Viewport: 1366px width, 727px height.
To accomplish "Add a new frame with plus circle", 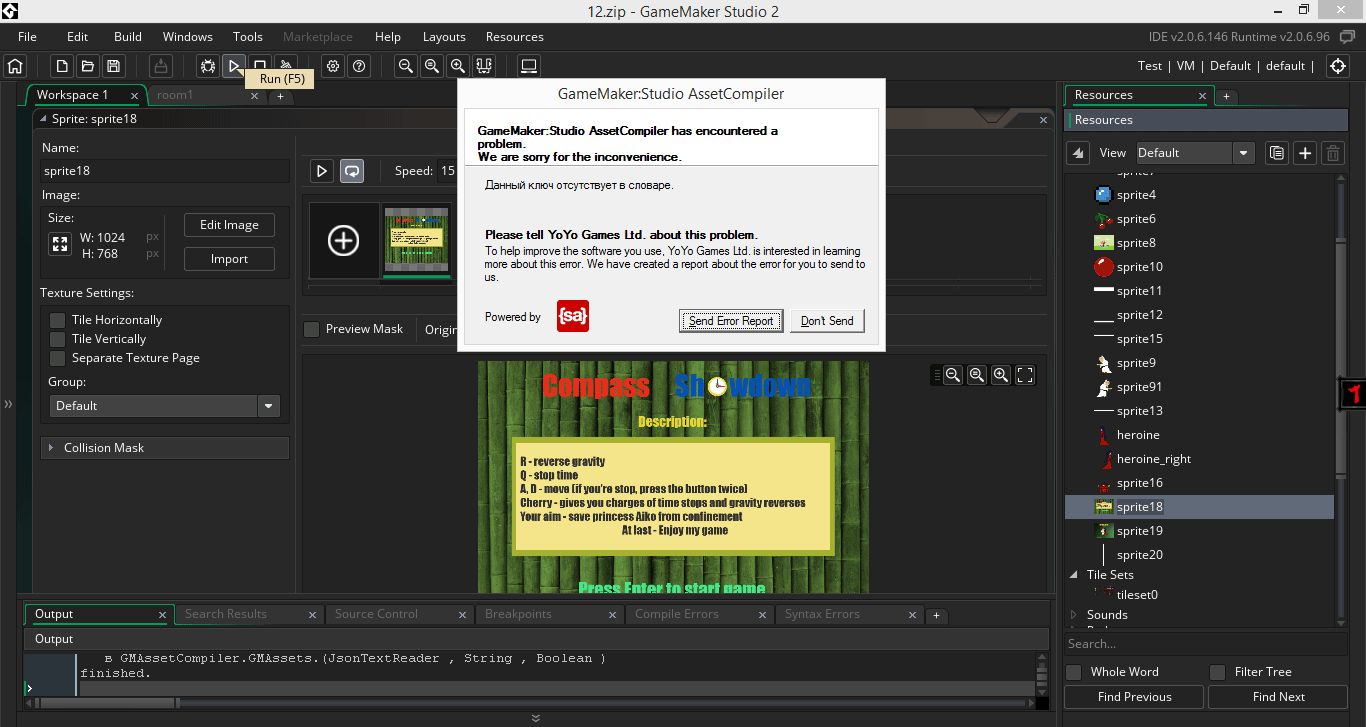I will coord(344,241).
